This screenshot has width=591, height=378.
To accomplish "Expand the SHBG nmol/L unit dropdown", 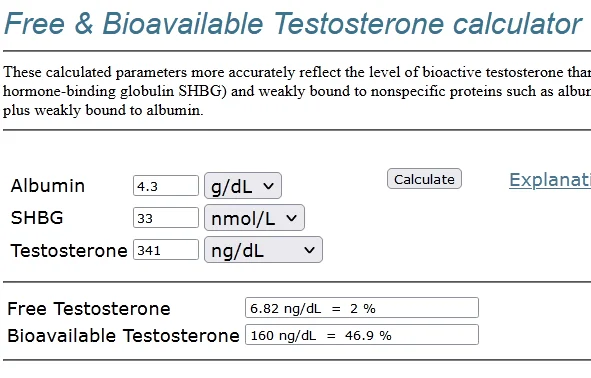I will coord(254,217).
